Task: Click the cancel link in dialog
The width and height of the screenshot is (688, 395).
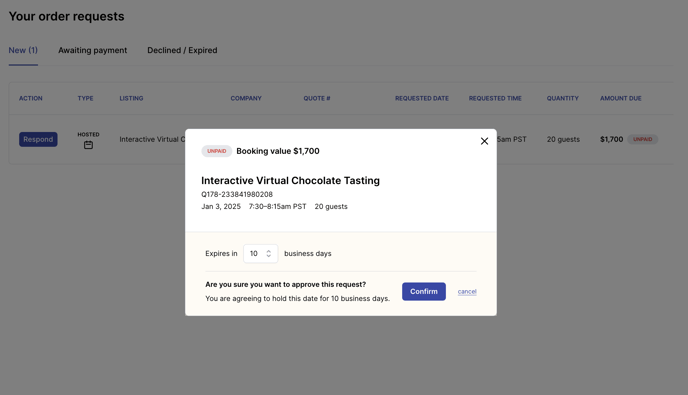Action: [467, 291]
